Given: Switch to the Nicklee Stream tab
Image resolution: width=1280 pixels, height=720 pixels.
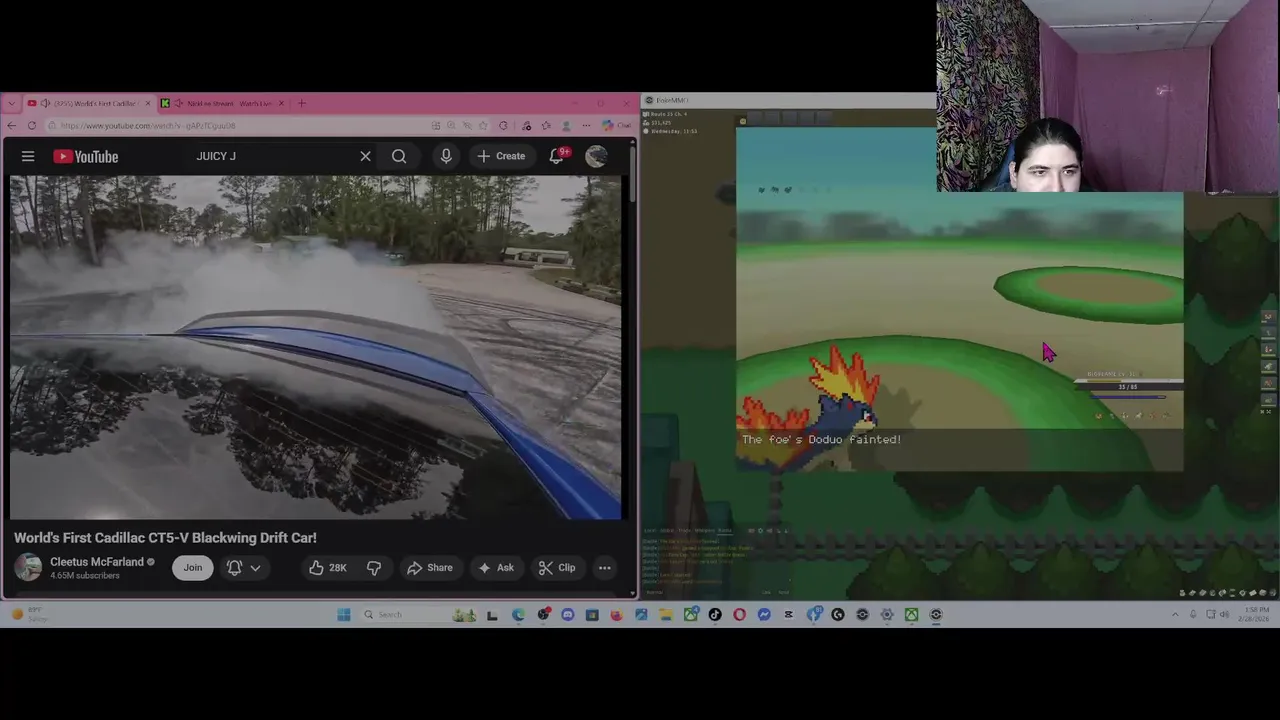Looking at the screenshot, I should point(224,103).
